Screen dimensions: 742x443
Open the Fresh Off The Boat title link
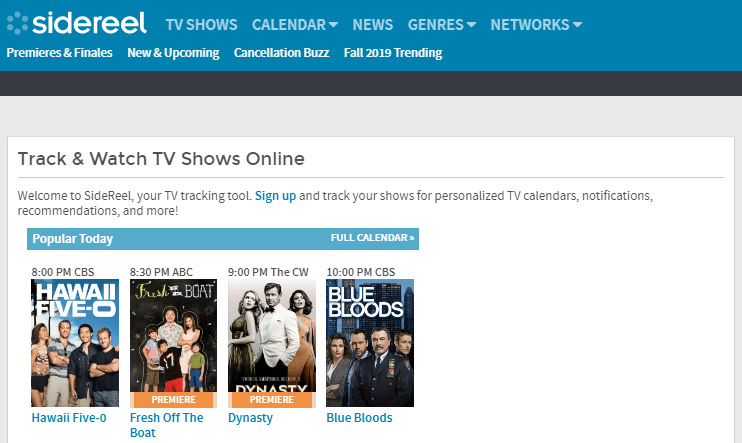[167, 425]
